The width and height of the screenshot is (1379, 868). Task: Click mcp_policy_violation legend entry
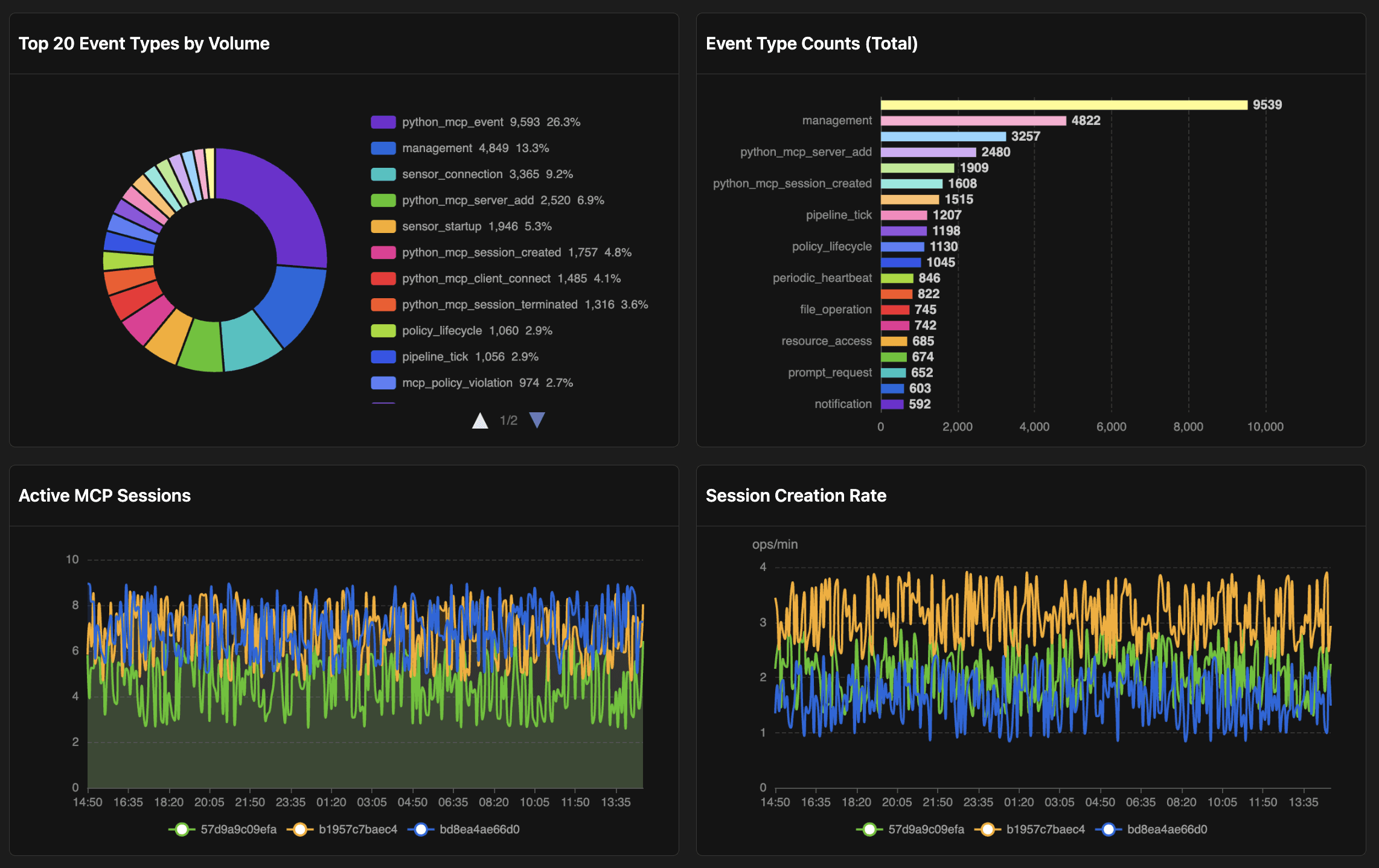point(457,383)
